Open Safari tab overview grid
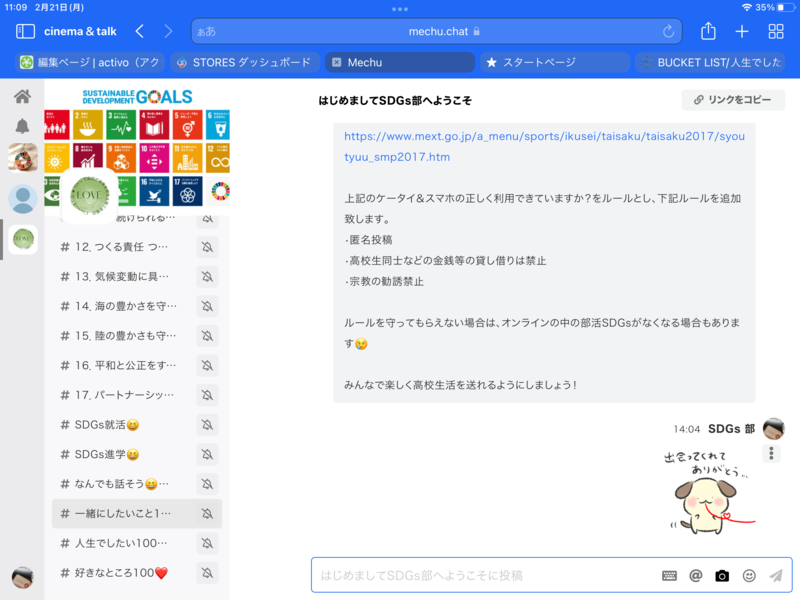800x600 pixels. [x=776, y=31]
